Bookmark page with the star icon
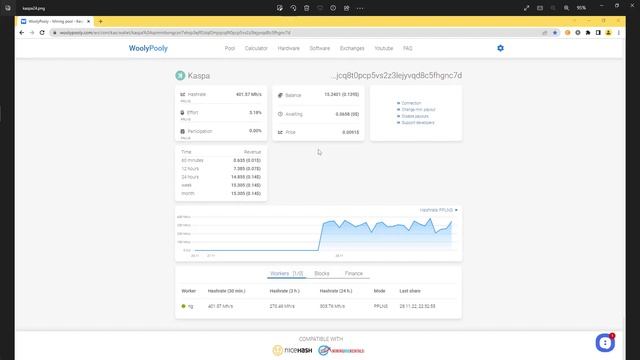This screenshot has height=360, width=640. pyautogui.click(x=555, y=33)
